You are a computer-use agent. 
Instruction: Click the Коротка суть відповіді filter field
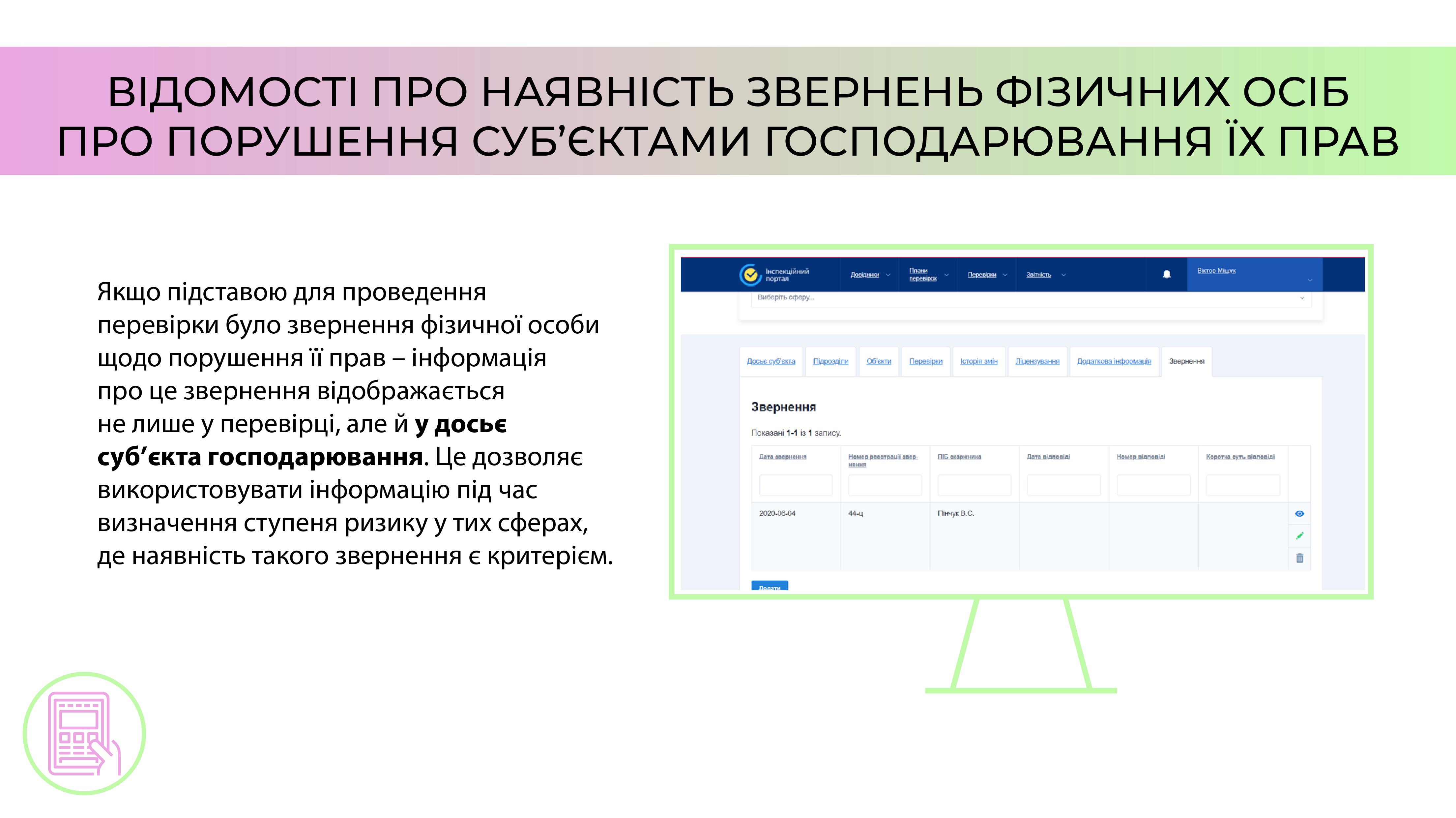pyautogui.click(x=1243, y=486)
